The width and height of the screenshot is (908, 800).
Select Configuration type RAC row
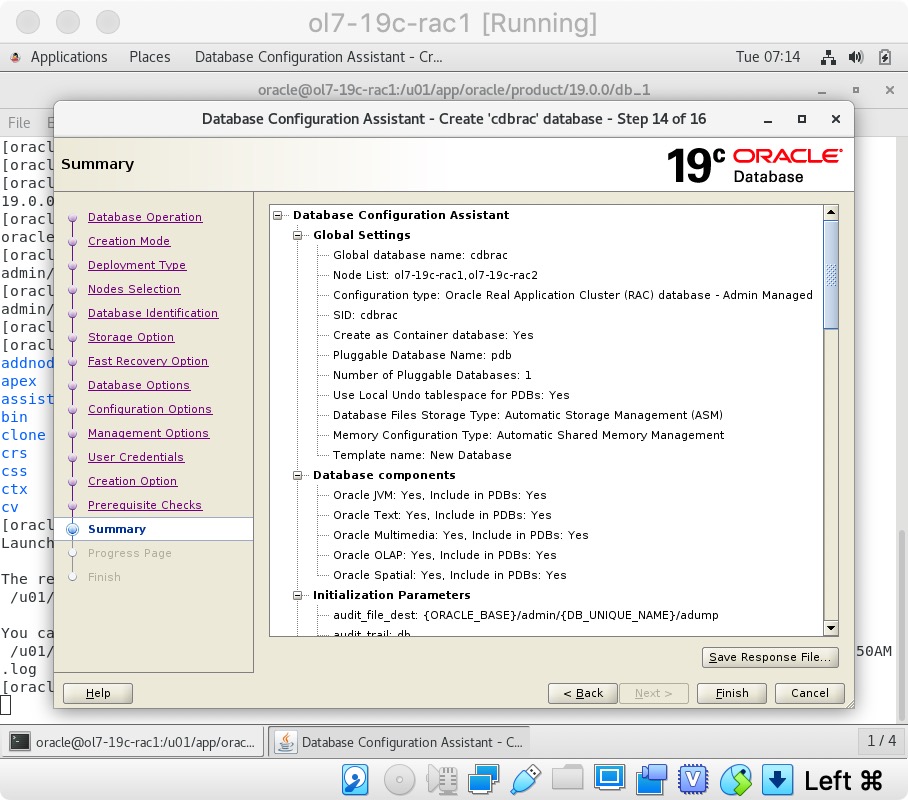click(573, 295)
